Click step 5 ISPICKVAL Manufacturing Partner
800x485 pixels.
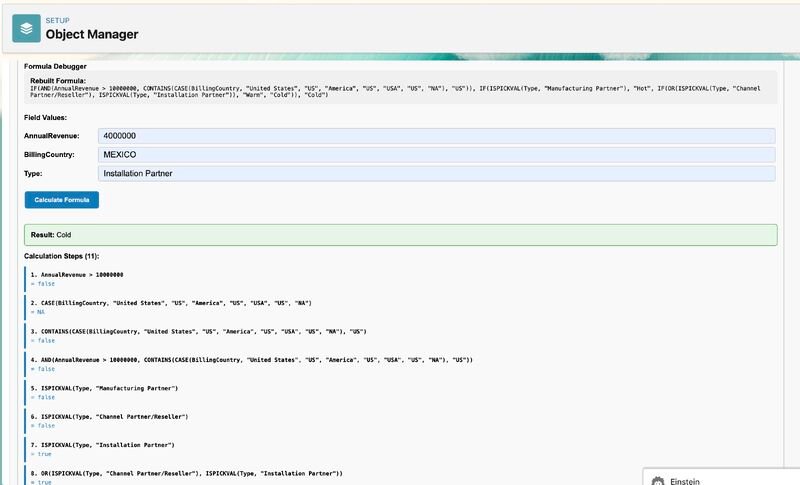pos(104,388)
